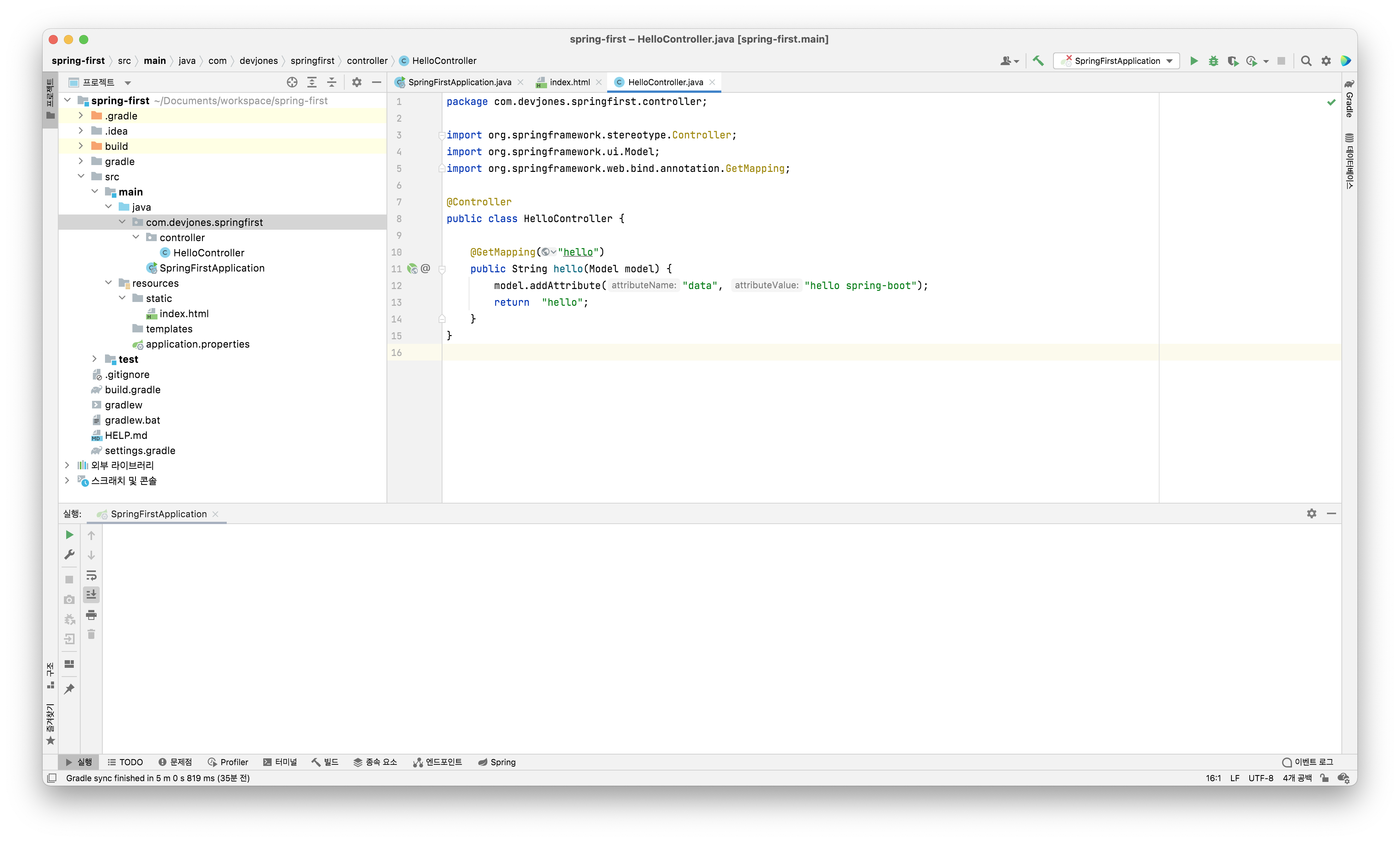Click the Build project hammer icon
The image size is (1400, 842).
(1038, 61)
